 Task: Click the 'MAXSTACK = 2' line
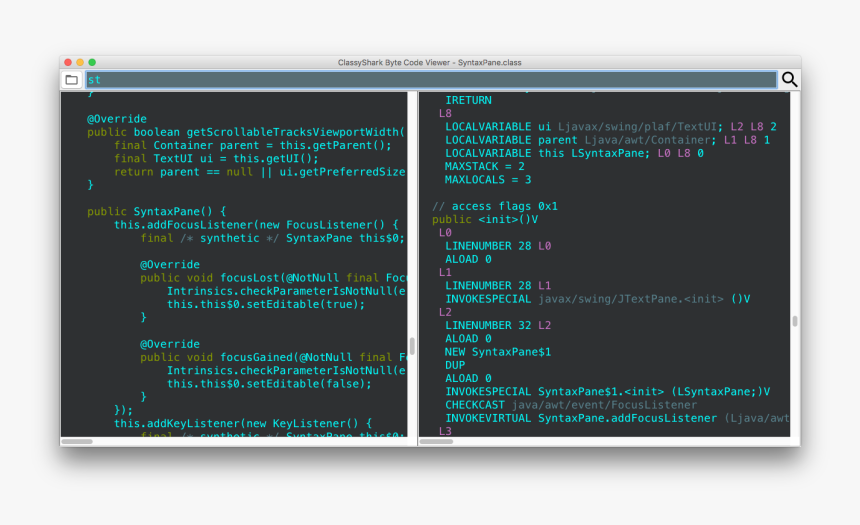484,166
